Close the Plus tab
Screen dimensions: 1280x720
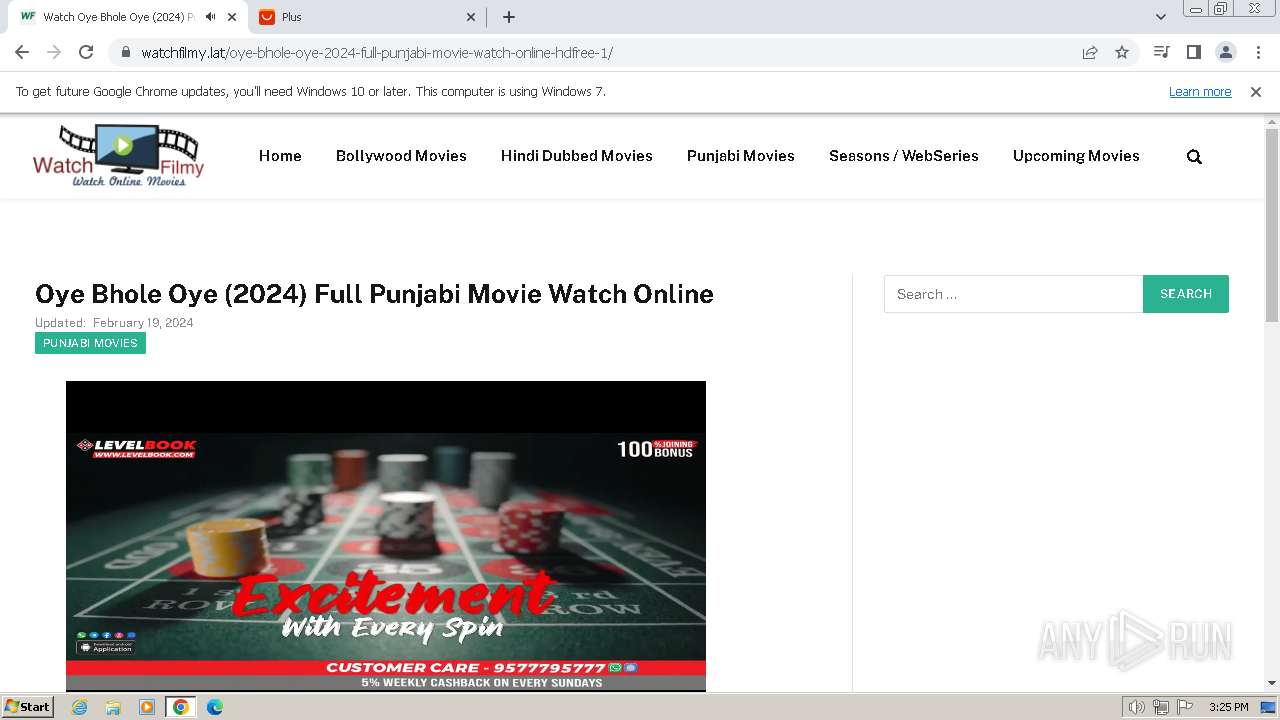[x=472, y=17]
